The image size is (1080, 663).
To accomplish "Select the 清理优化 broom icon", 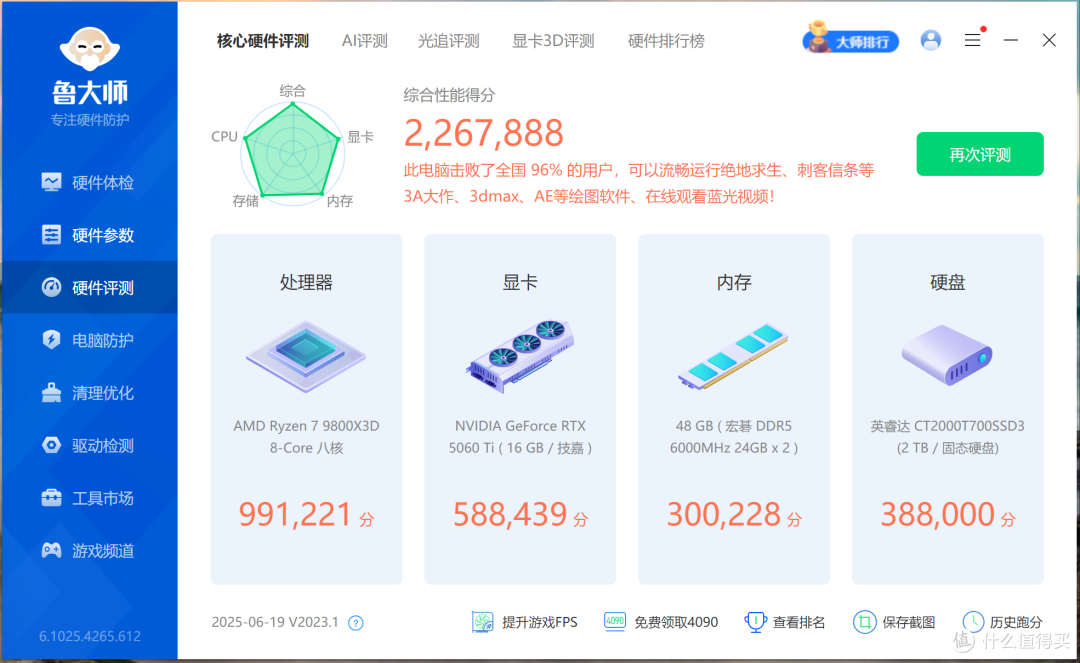I will (51, 392).
